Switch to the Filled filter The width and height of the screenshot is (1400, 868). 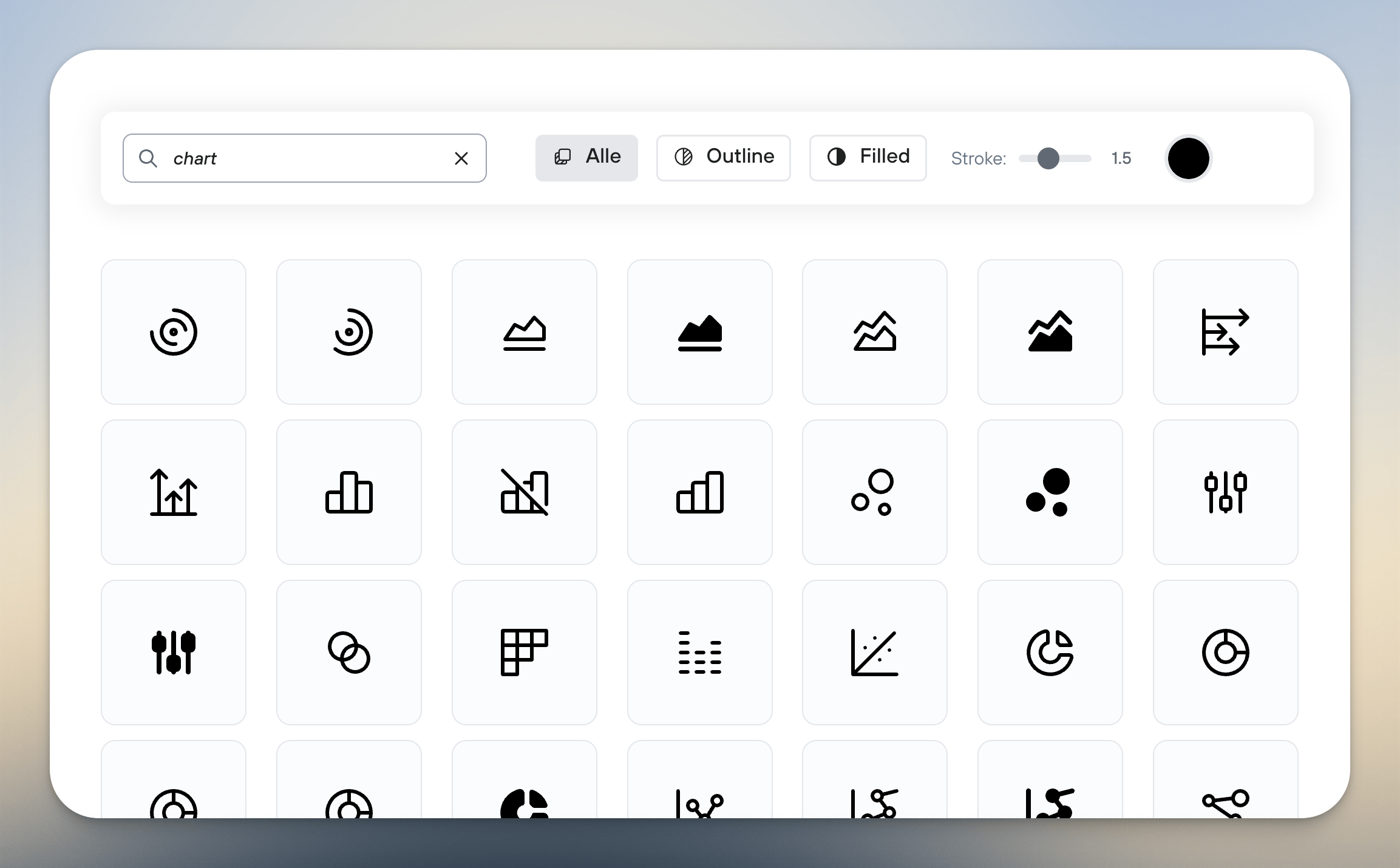[x=867, y=158]
